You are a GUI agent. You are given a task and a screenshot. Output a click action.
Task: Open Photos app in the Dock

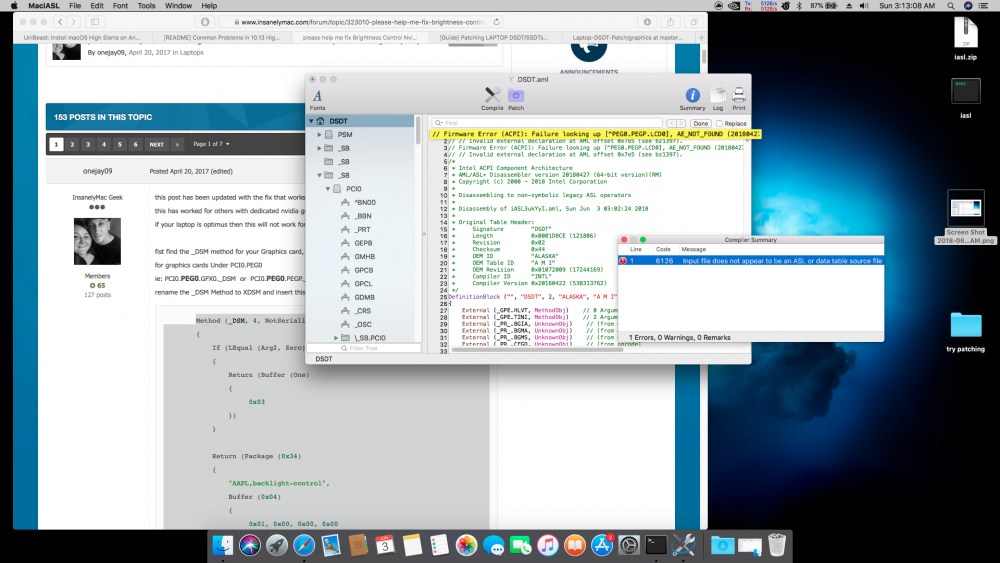click(466, 545)
